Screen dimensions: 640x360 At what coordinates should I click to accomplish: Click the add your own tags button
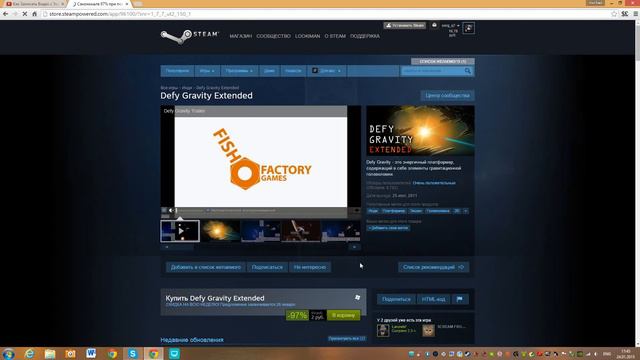(x=388, y=228)
